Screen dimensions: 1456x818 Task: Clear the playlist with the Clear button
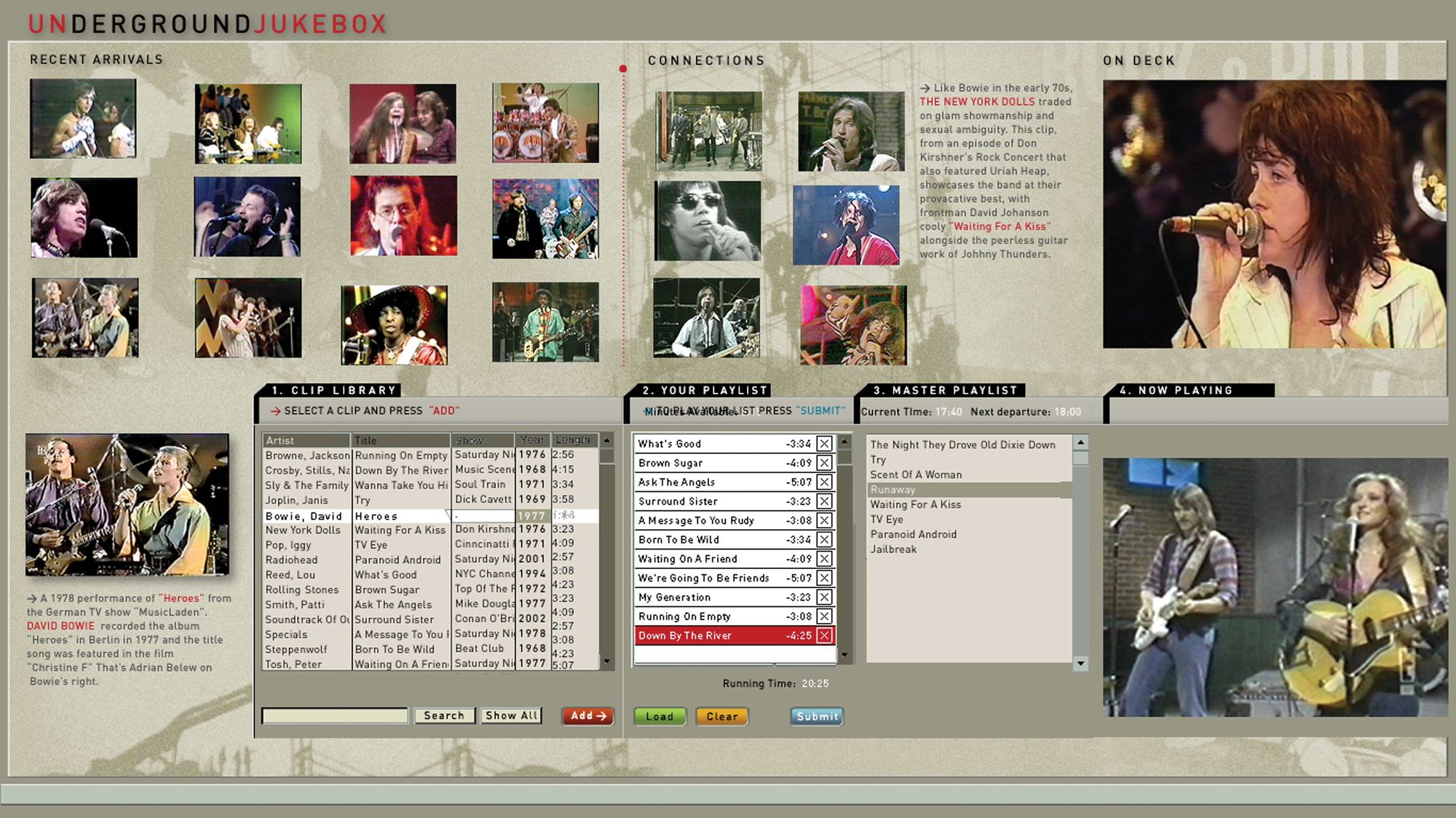point(721,716)
